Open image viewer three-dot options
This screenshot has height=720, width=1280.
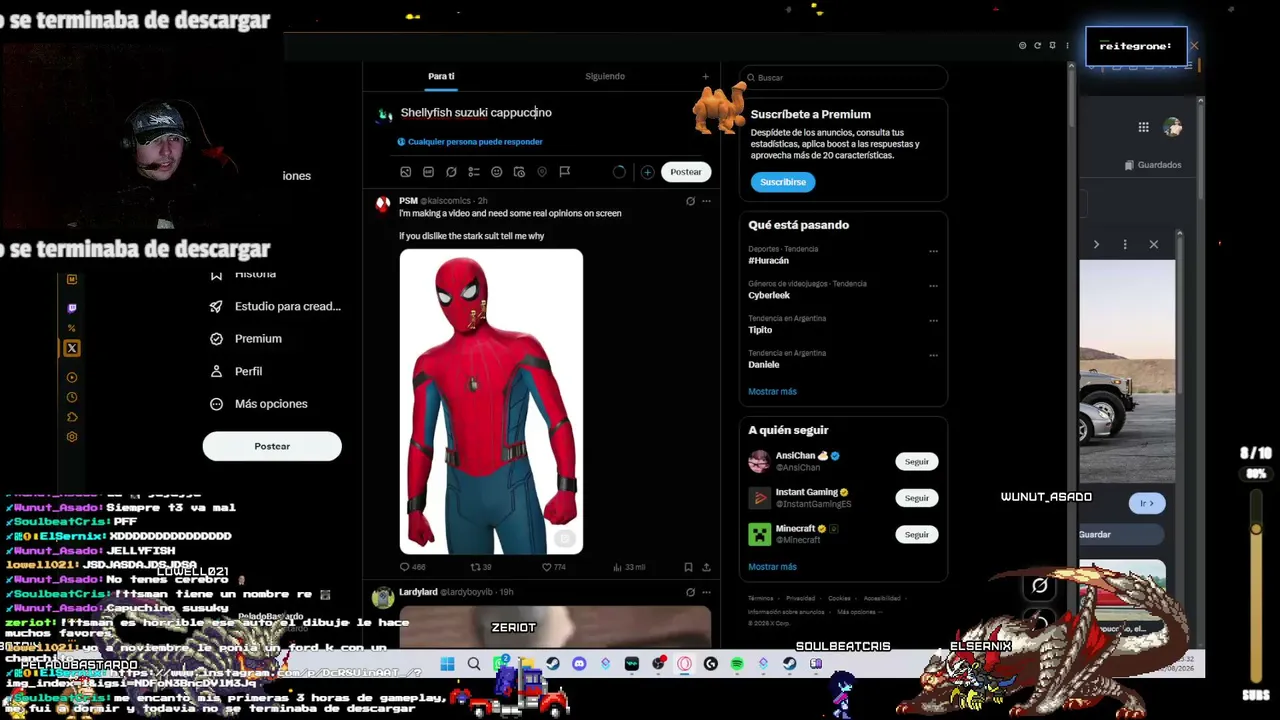(1125, 244)
